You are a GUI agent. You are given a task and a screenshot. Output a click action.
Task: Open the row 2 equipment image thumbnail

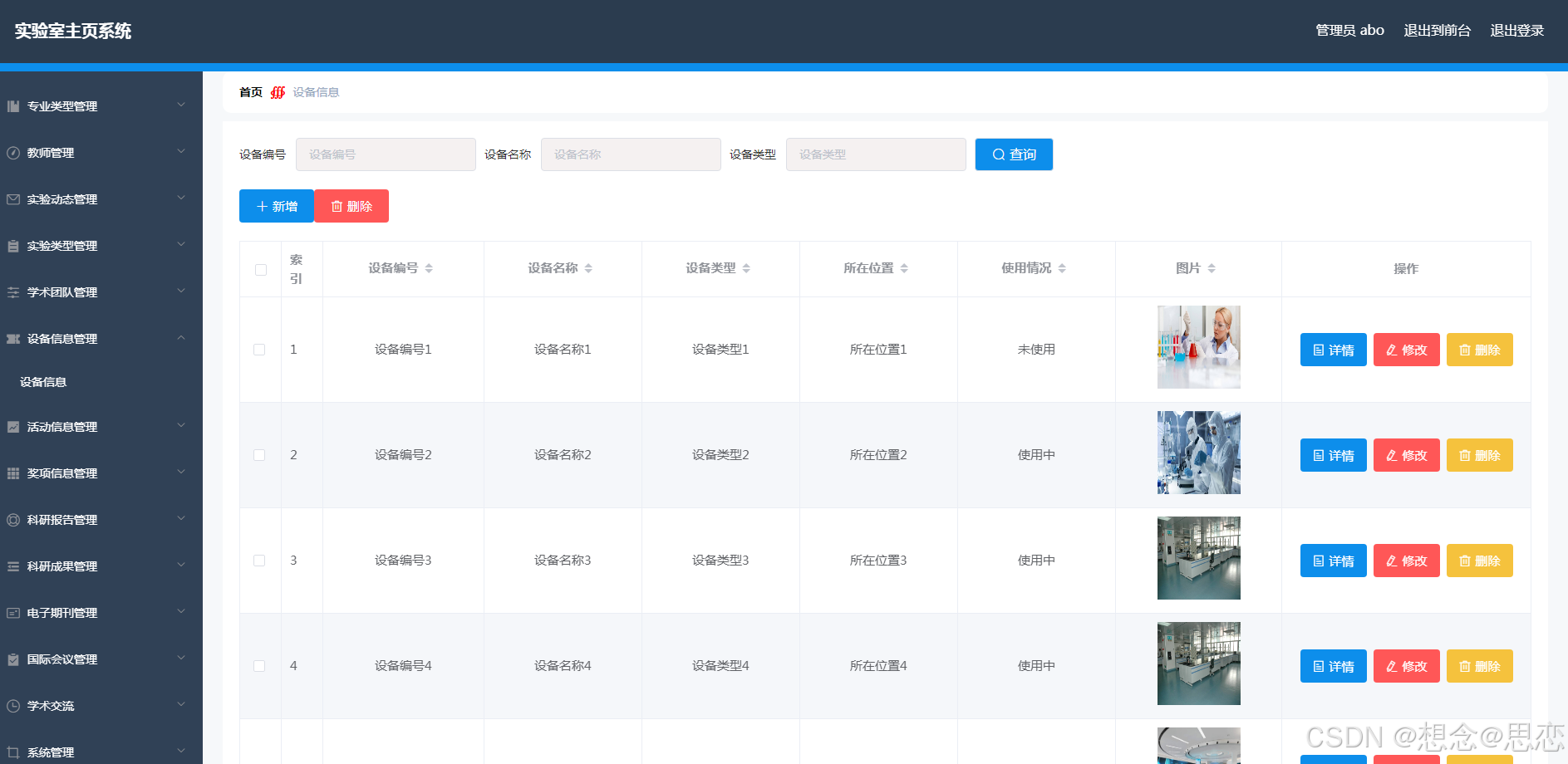(1199, 453)
